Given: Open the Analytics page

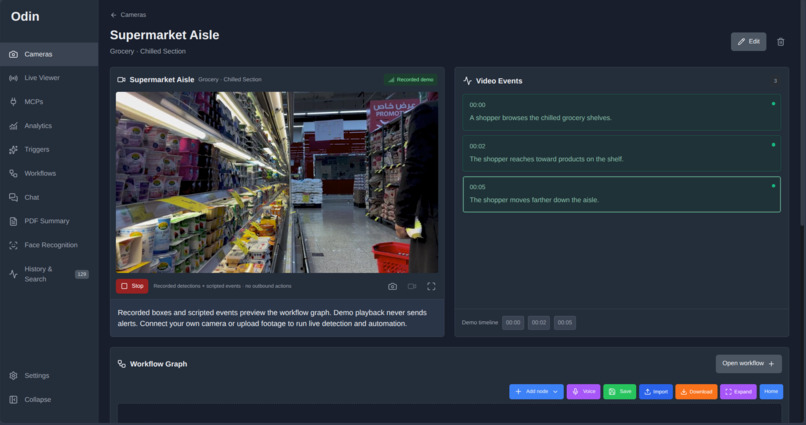Looking at the screenshot, I should 49,126.
